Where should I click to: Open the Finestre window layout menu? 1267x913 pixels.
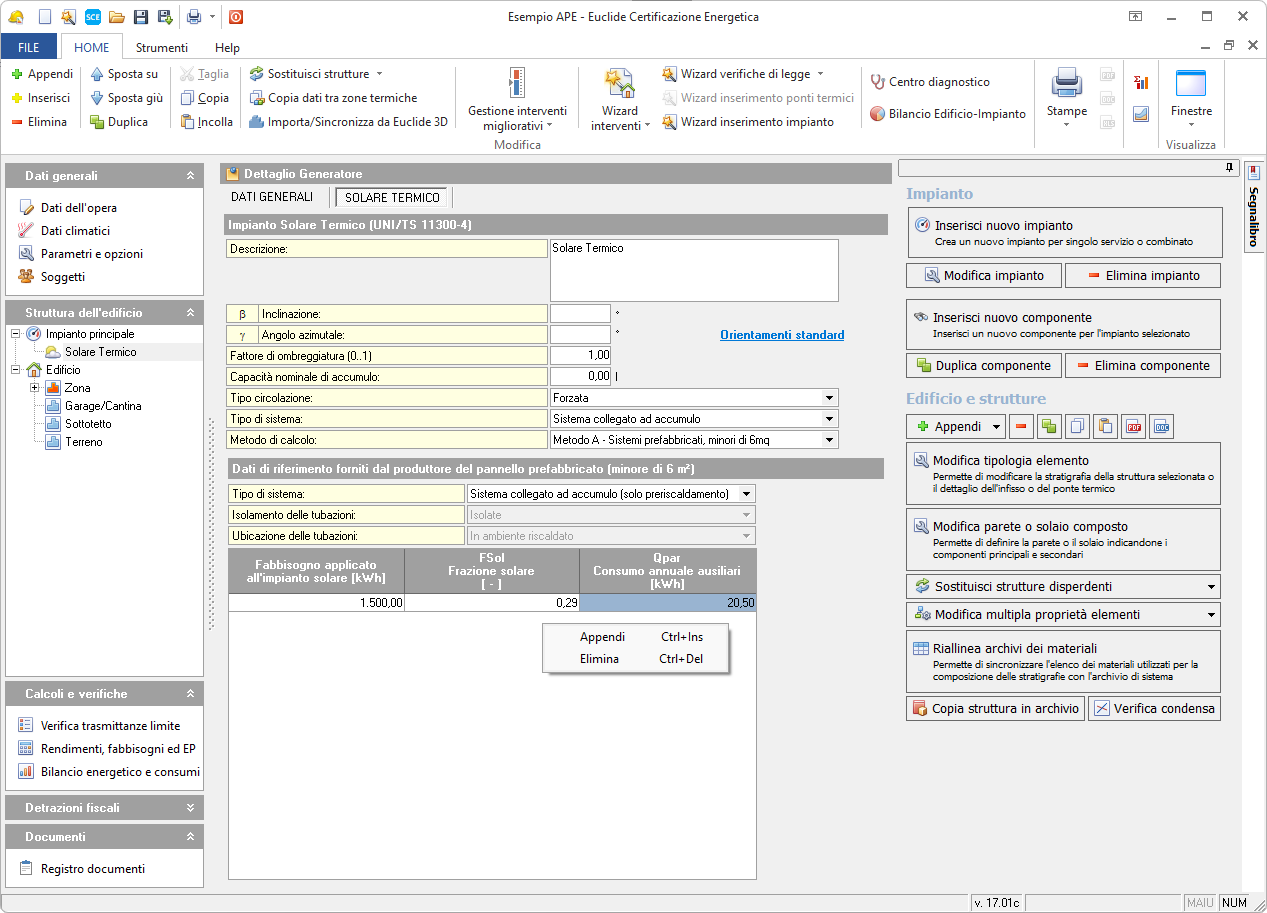[x=1190, y=100]
